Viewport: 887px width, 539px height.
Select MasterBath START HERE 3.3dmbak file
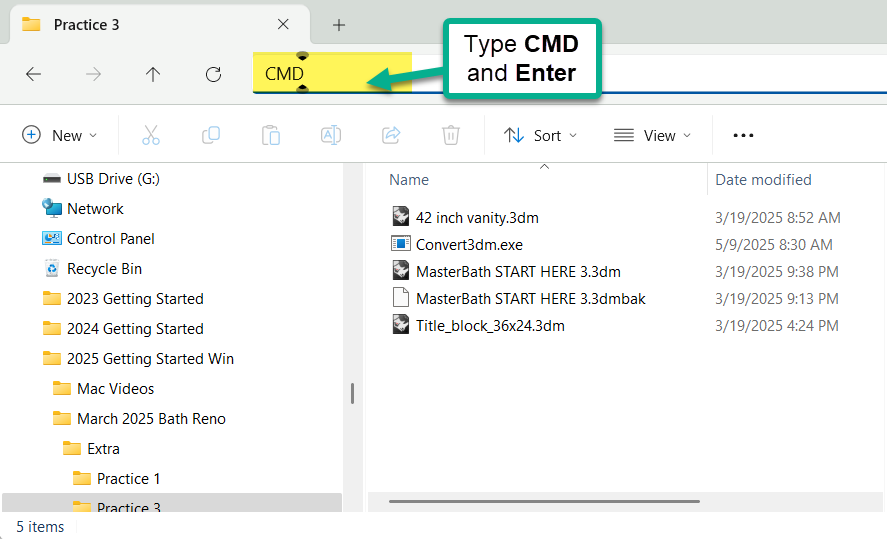point(531,299)
